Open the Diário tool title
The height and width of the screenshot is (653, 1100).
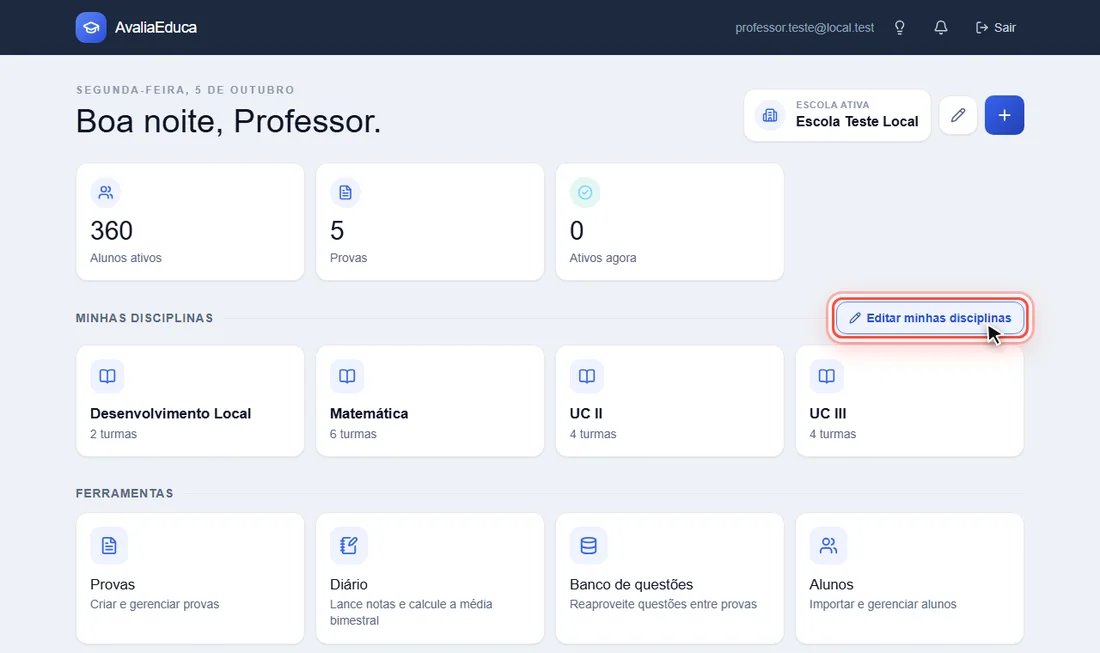349,584
